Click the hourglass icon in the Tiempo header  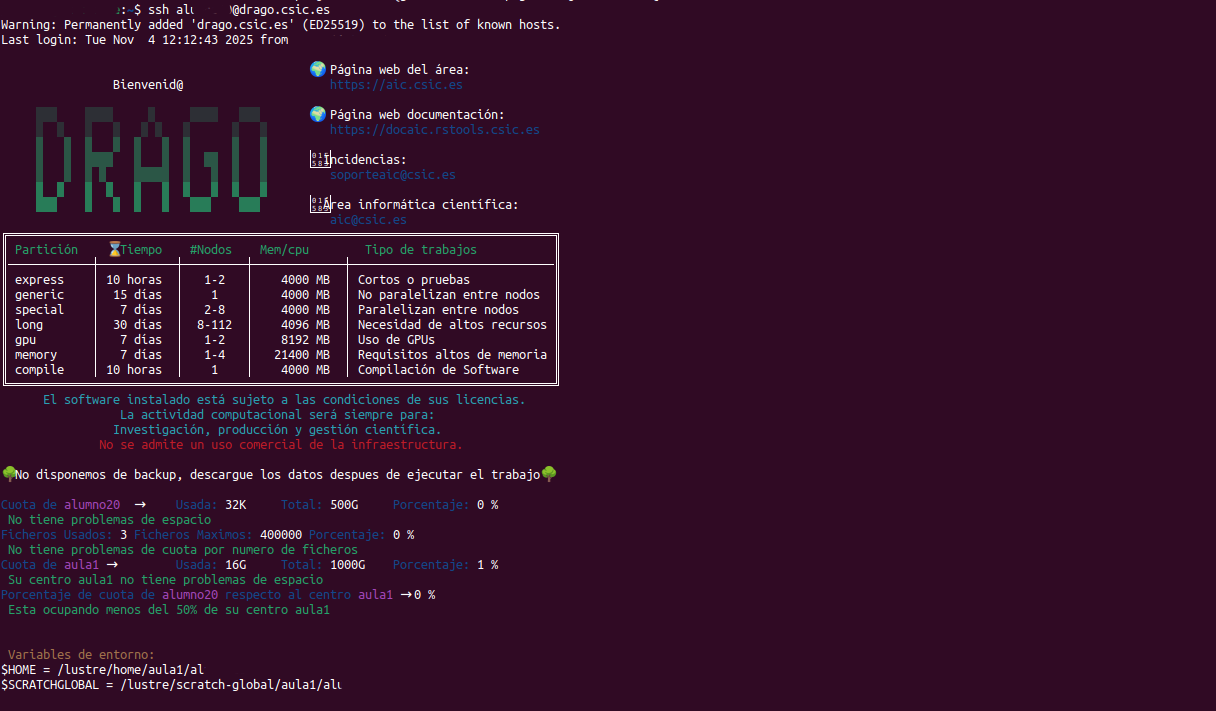pyautogui.click(x=115, y=249)
